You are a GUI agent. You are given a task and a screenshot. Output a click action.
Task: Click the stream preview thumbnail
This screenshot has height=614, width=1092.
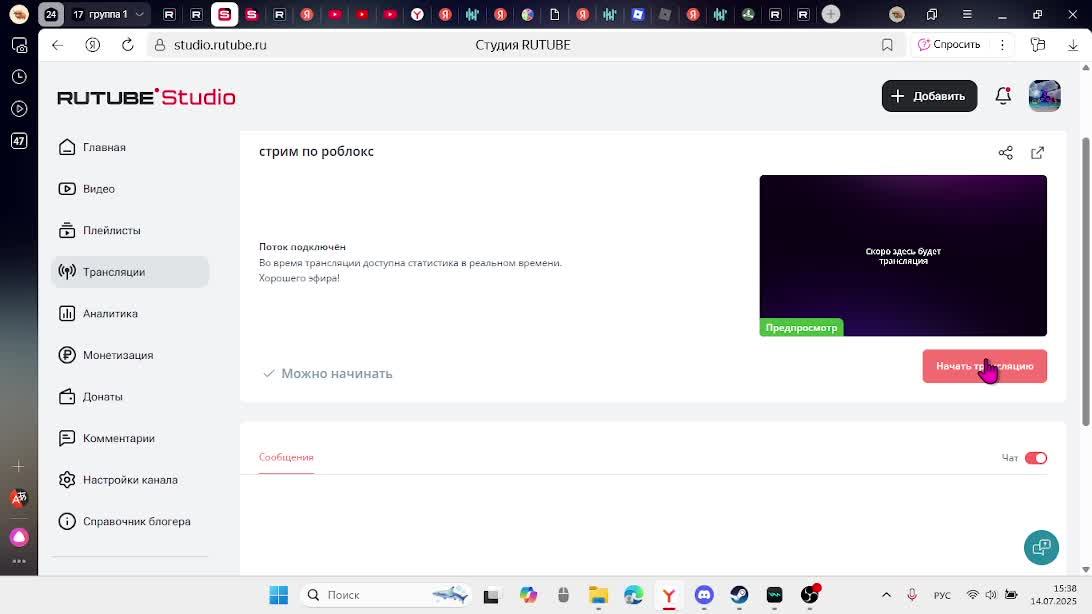click(903, 255)
